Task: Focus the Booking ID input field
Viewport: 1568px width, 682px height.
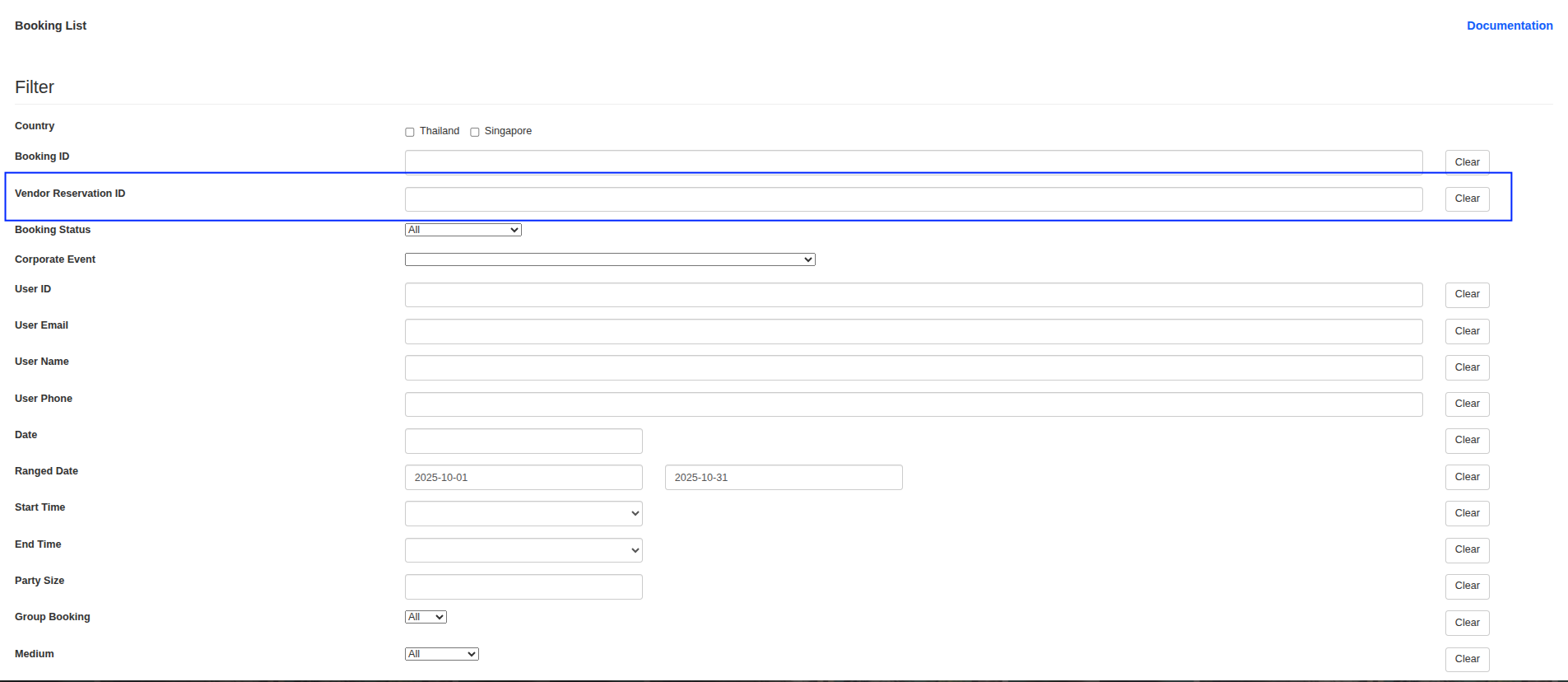Action: tap(913, 161)
